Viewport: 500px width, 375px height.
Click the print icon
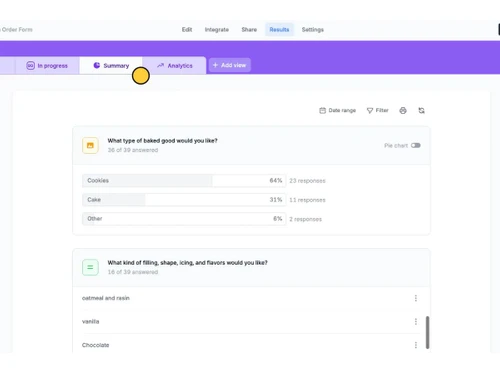[403, 110]
